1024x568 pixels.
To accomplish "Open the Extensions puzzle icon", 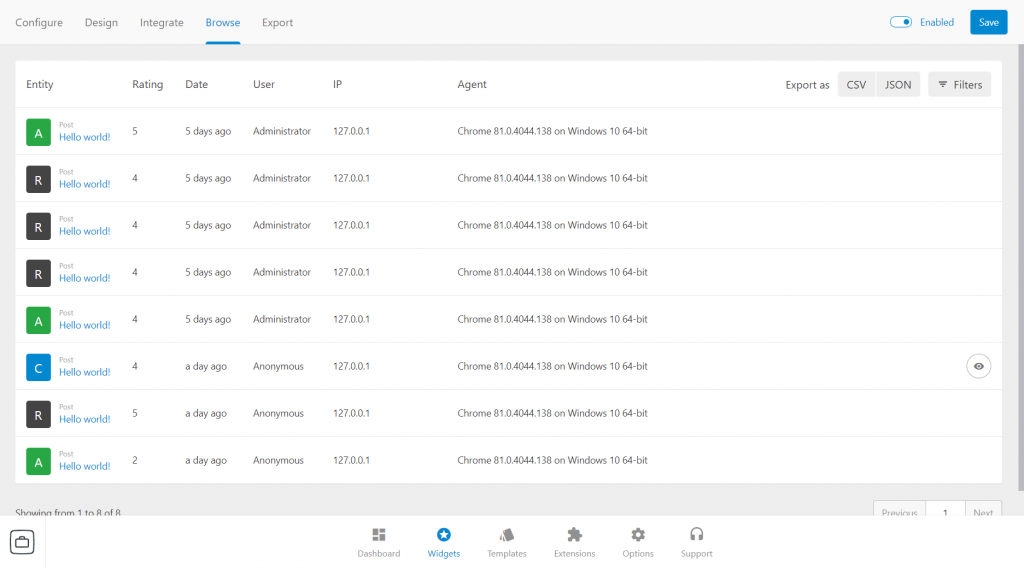I will pyautogui.click(x=575, y=535).
